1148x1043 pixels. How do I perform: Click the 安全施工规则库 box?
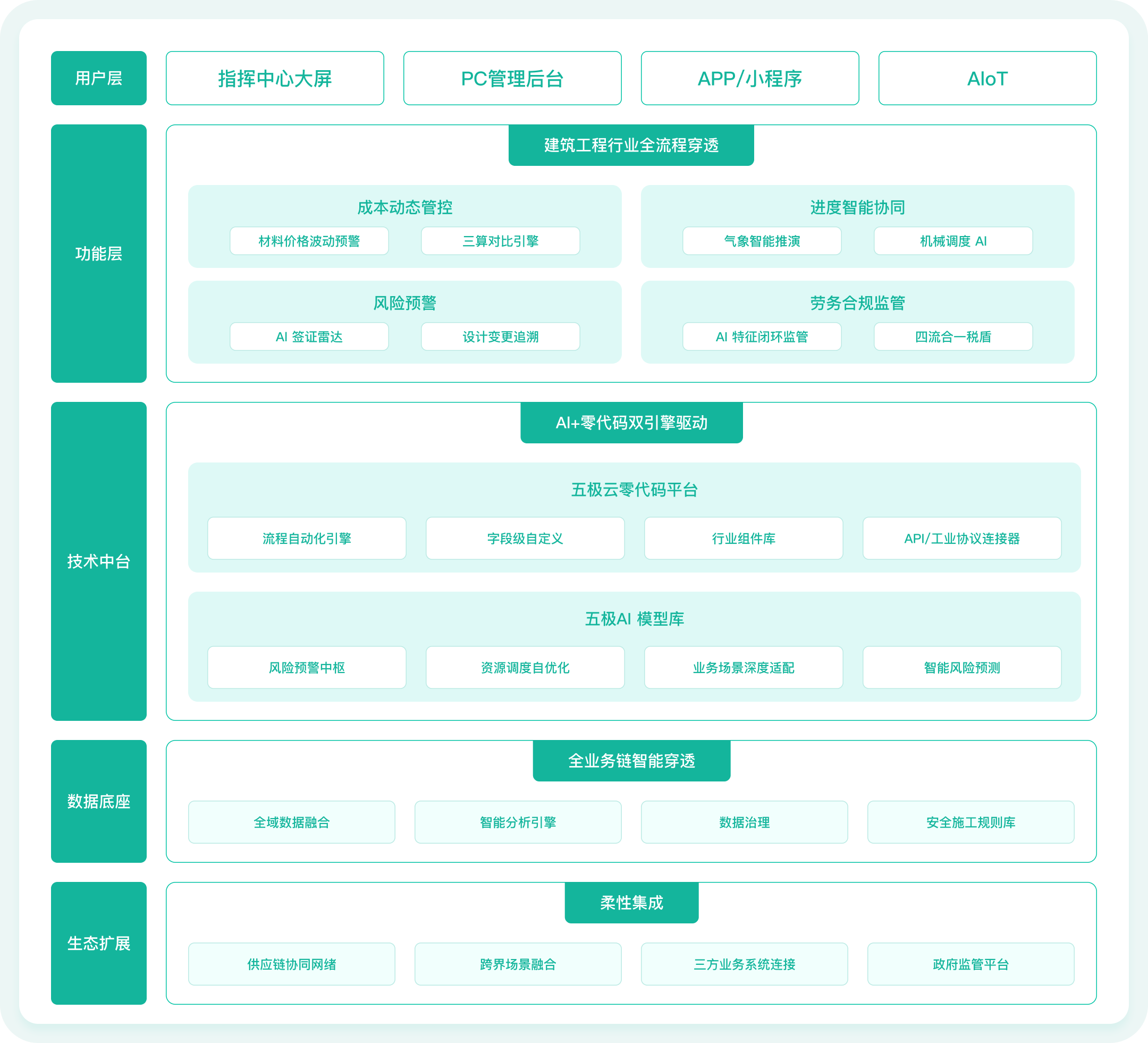click(x=971, y=822)
